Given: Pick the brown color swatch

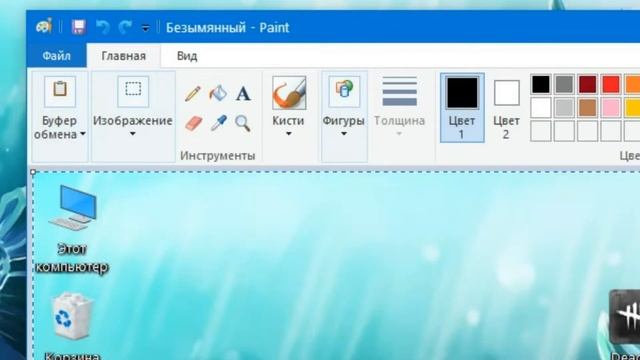Looking at the screenshot, I should [x=587, y=107].
